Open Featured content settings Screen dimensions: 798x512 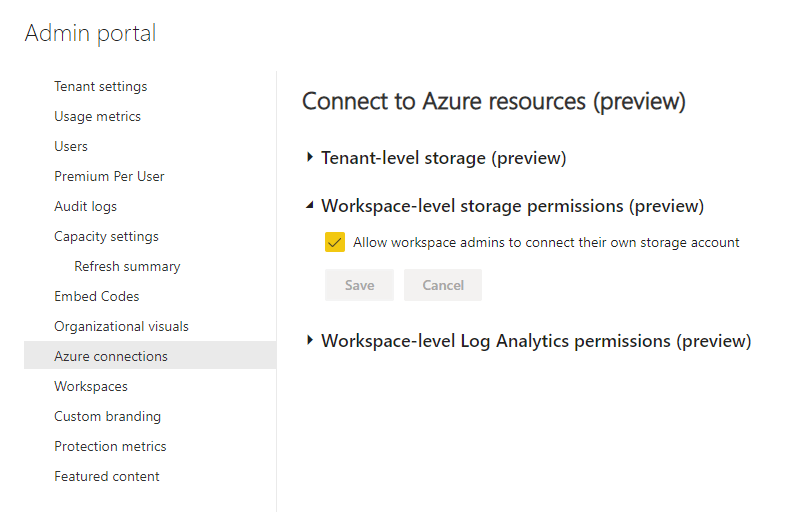[x=107, y=477]
